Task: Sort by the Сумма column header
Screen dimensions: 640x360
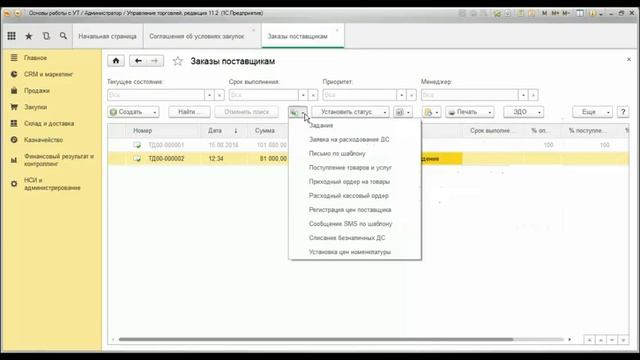Action: pyautogui.click(x=265, y=131)
